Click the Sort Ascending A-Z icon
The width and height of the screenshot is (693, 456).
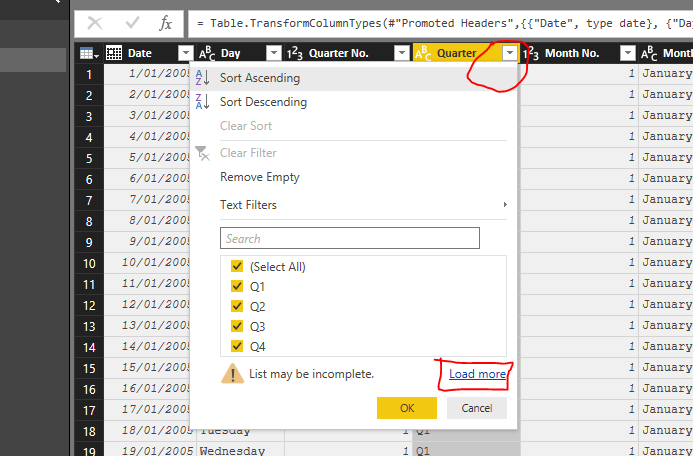coord(202,78)
